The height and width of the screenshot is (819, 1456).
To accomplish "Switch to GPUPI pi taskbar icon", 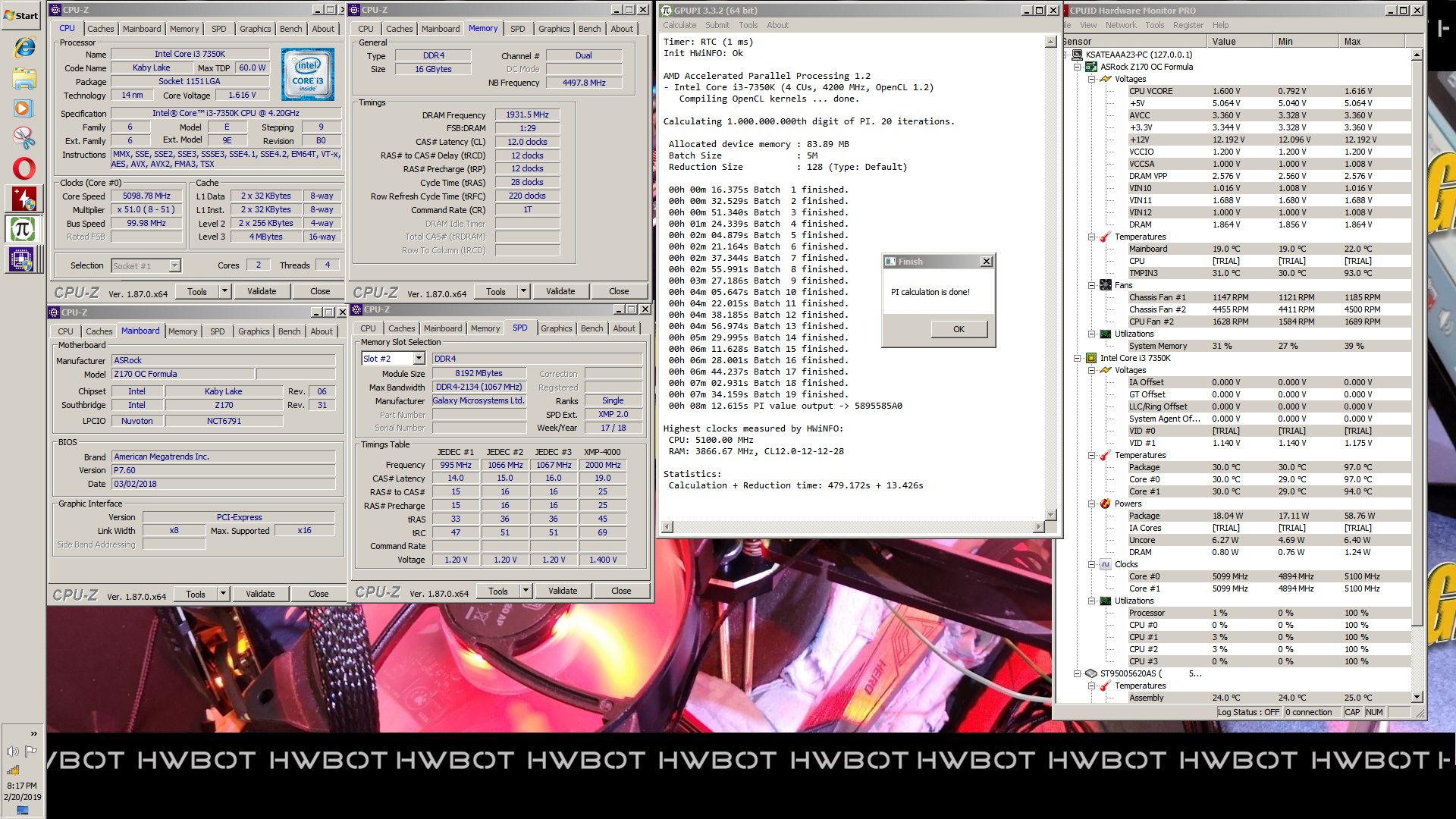I will tap(24, 229).
